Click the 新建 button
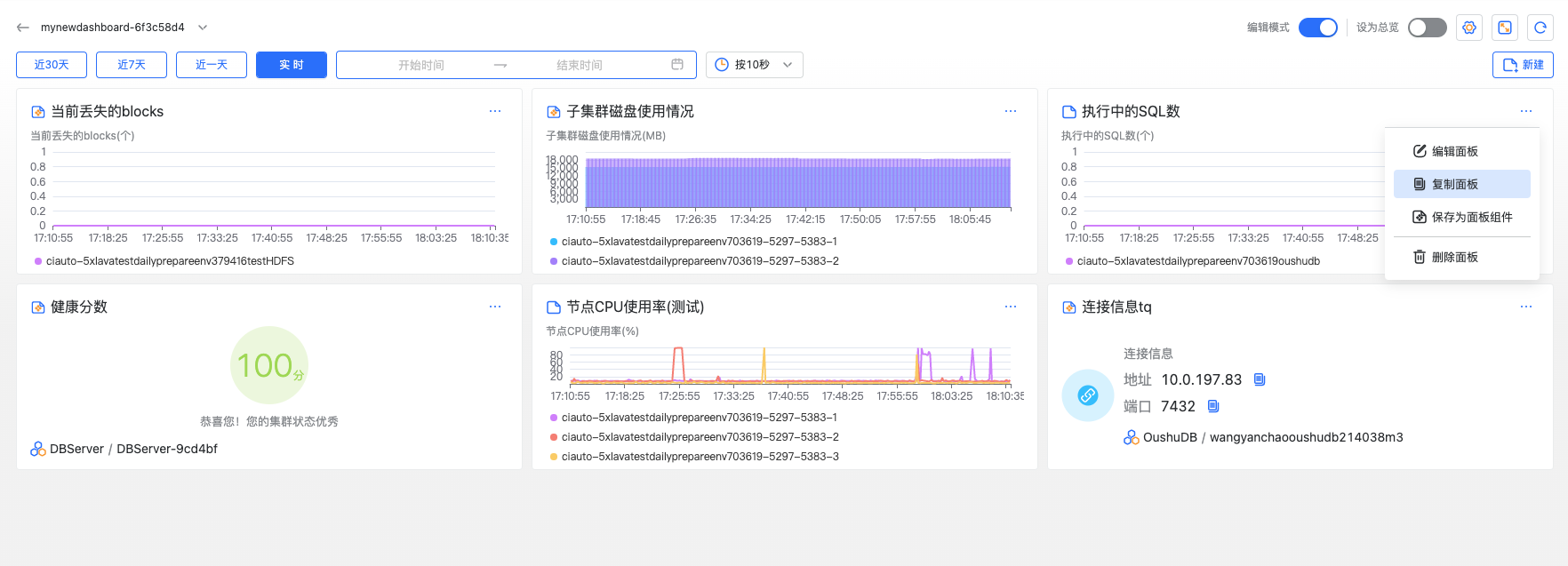This screenshot has height=566, width=1568. point(1523,65)
